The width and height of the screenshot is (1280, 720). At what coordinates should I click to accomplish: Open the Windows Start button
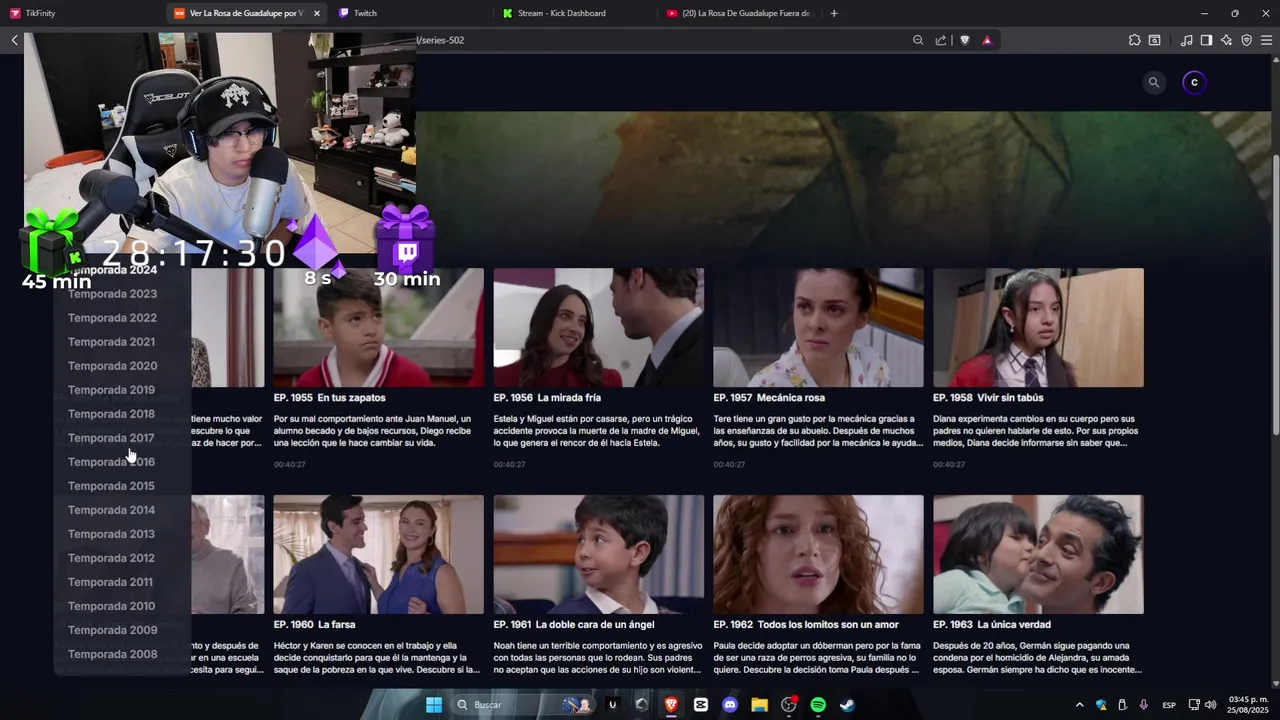coord(434,705)
